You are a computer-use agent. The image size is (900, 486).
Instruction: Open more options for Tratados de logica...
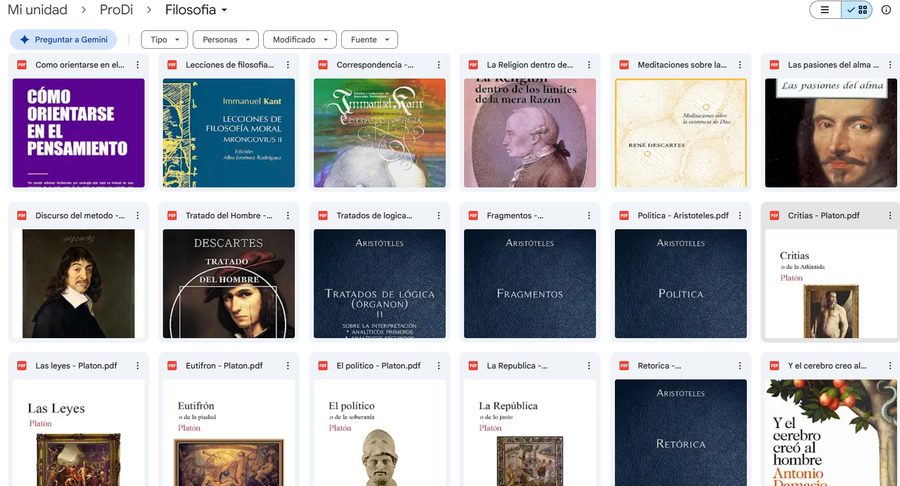pos(439,215)
